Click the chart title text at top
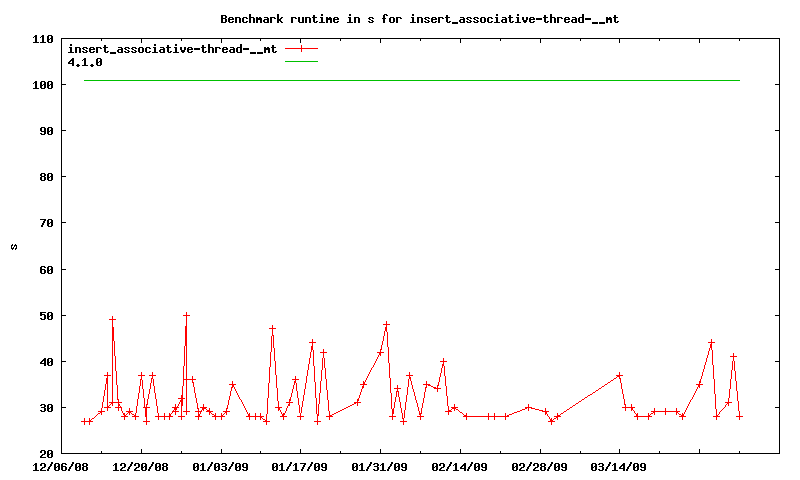Screen dimensions: 800x480 (426, 18)
